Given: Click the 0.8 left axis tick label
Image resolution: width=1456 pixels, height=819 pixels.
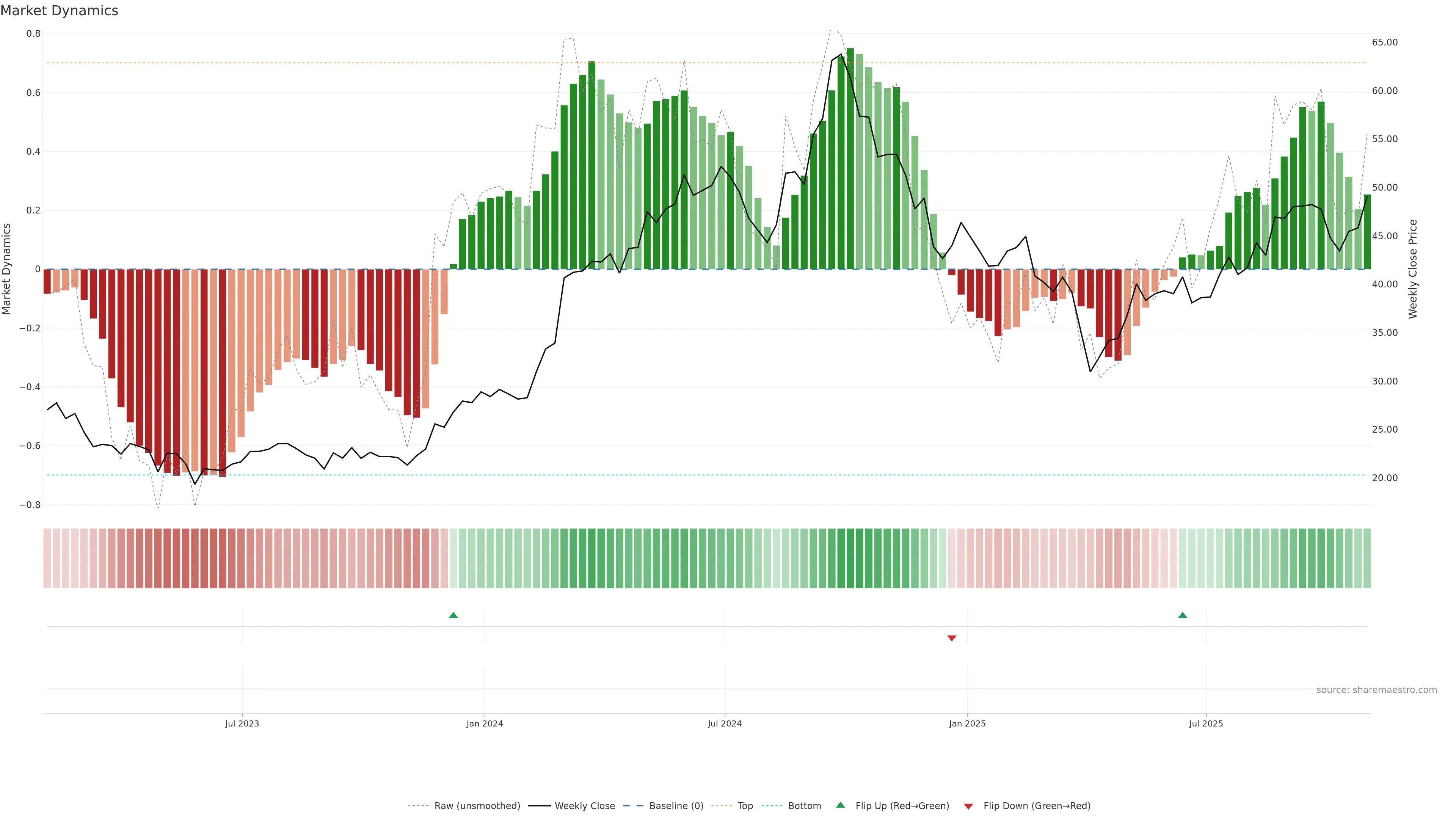Looking at the screenshot, I should (x=33, y=34).
